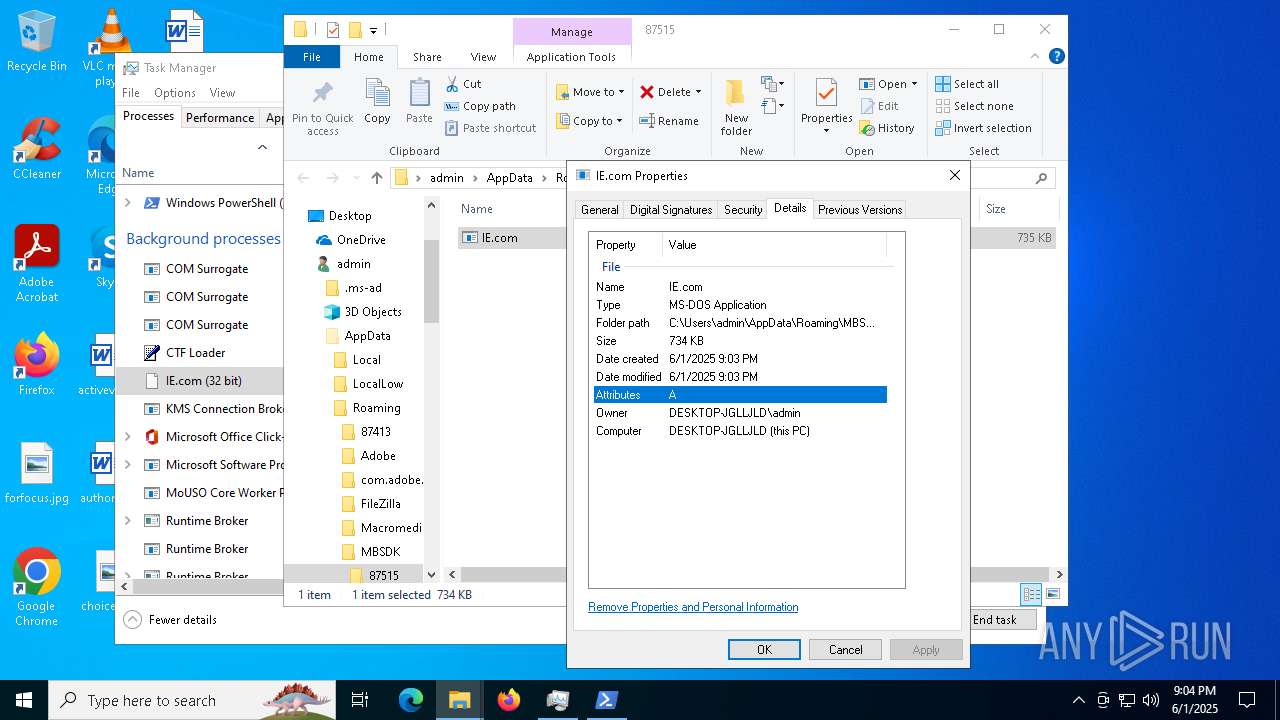Image resolution: width=1280 pixels, height=720 pixels.
Task: Click the search magnifier in Explorer search box
Action: click(1041, 178)
